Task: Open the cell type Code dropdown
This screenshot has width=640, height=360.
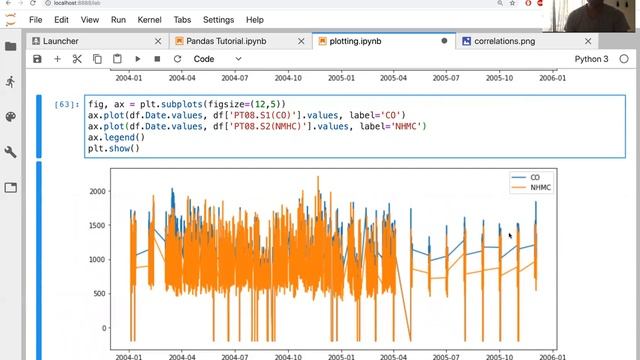Action: point(217,59)
